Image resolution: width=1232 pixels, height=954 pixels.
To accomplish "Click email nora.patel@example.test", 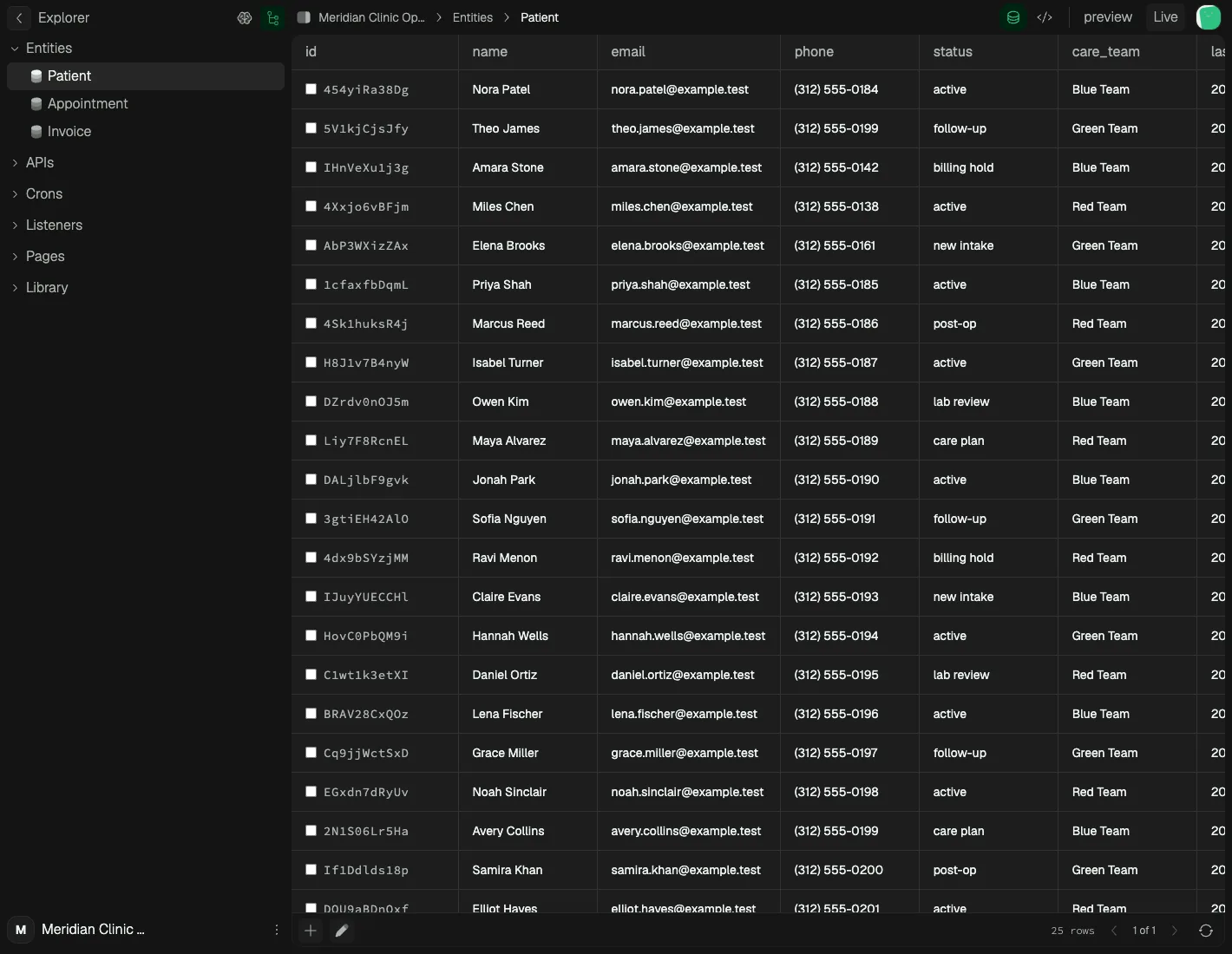I will click(679, 89).
